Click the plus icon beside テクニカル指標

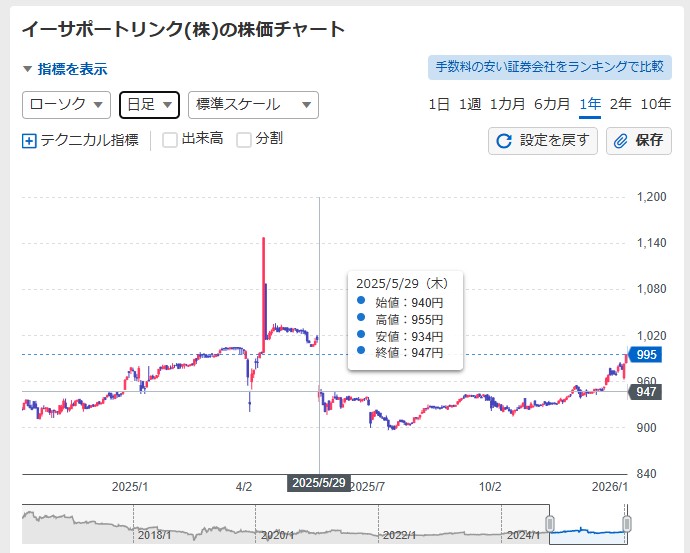click(x=29, y=141)
